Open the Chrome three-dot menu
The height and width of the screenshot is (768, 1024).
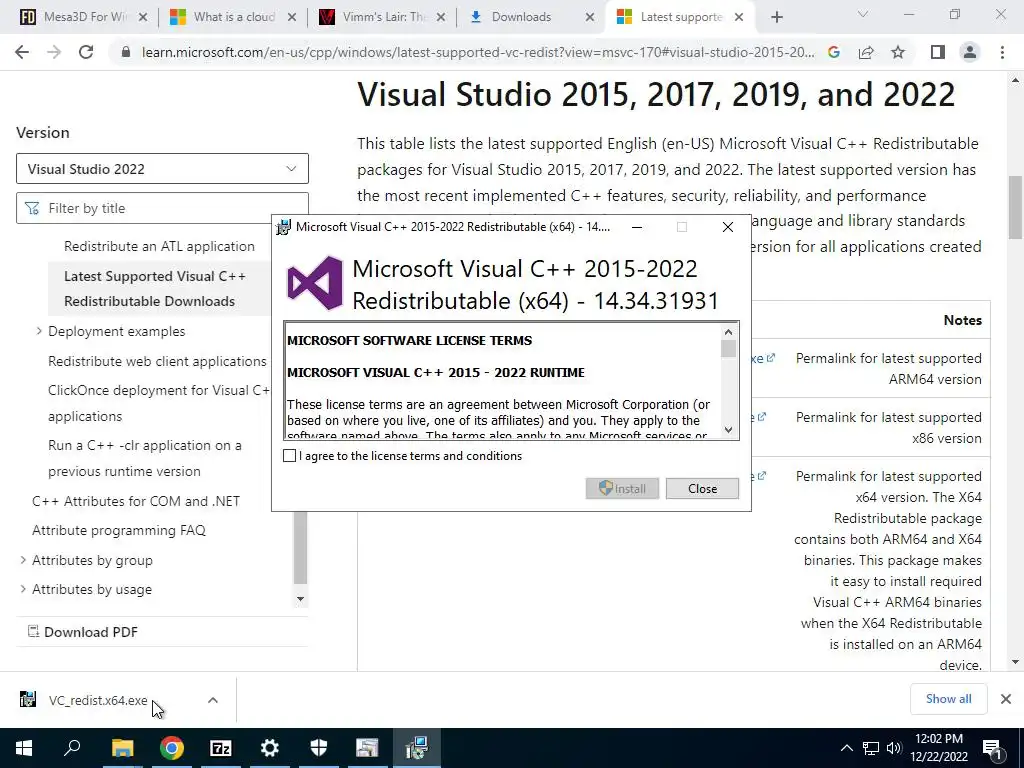tap(1002, 52)
